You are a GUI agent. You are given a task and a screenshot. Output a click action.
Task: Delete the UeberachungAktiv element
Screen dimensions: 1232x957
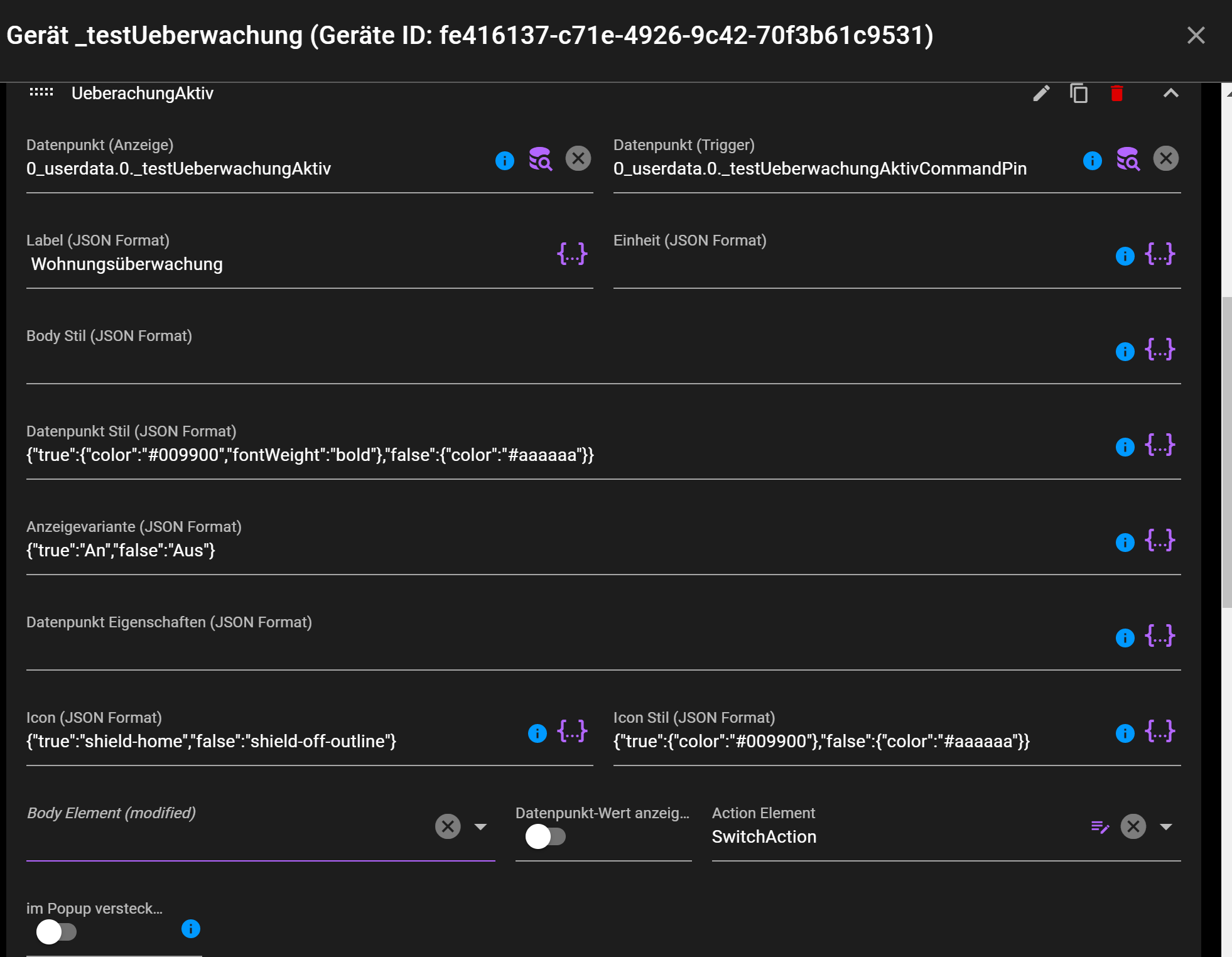click(1116, 94)
